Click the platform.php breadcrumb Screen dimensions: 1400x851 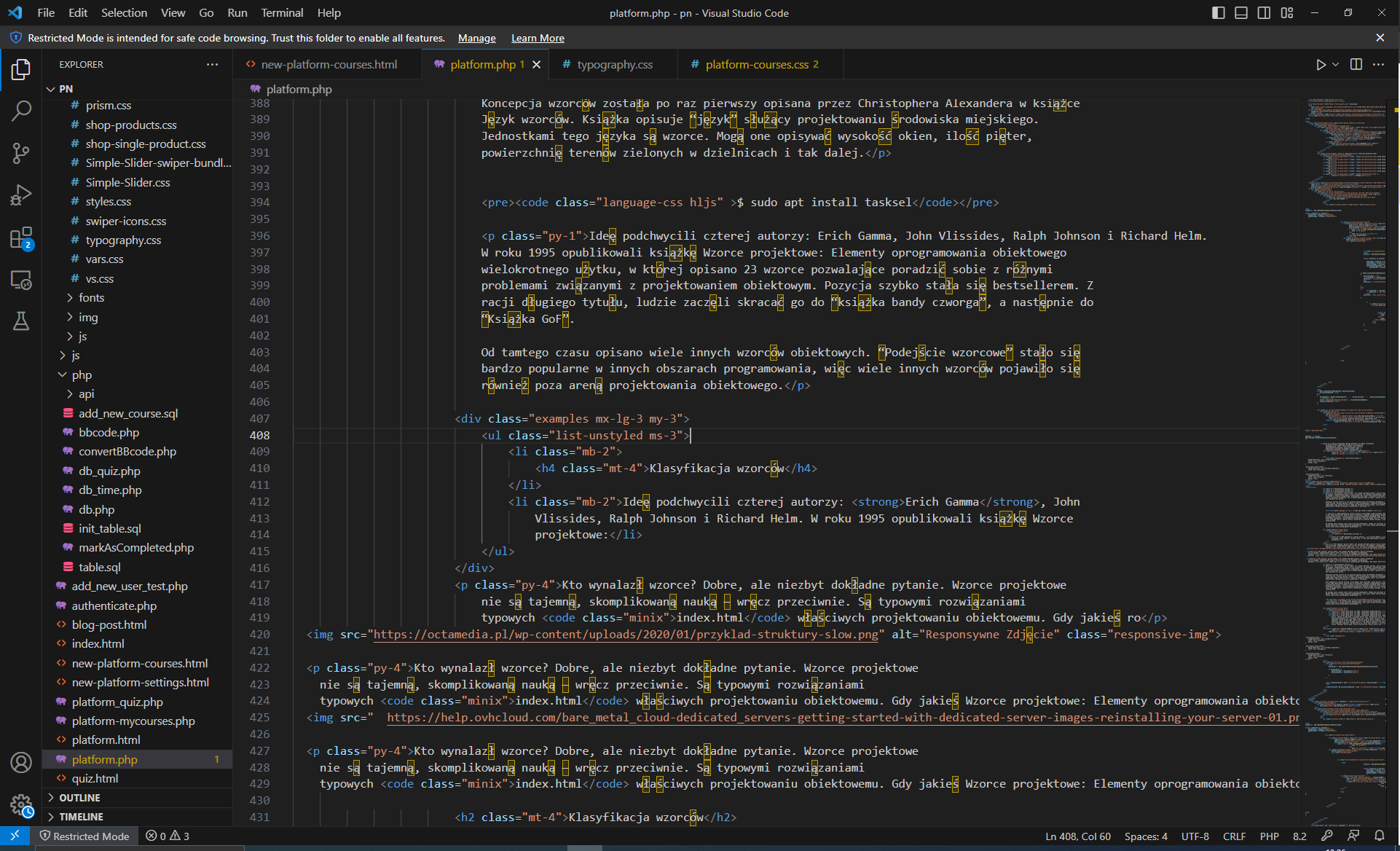[x=299, y=89]
